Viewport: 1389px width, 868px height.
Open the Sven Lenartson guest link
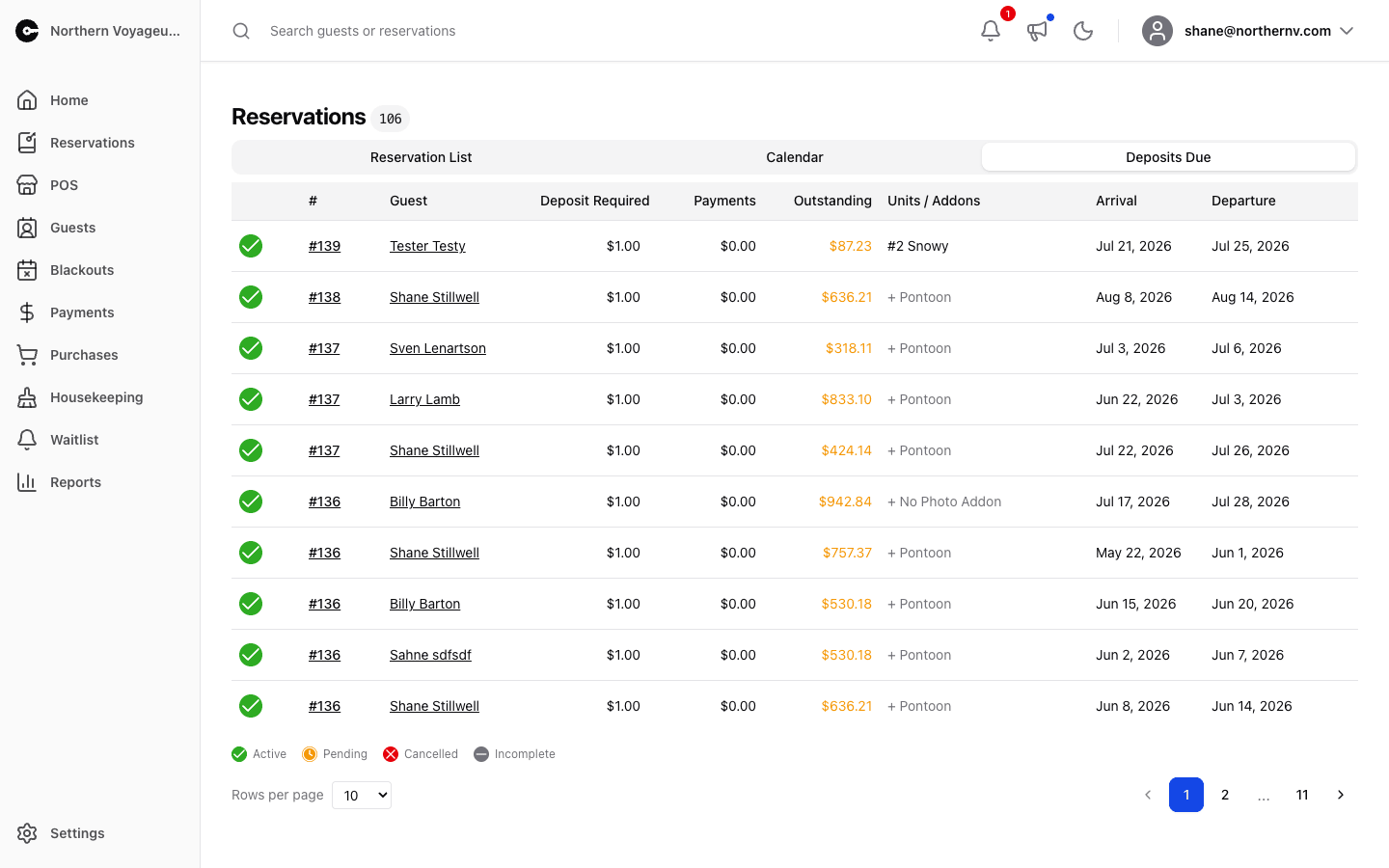(x=438, y=348)
